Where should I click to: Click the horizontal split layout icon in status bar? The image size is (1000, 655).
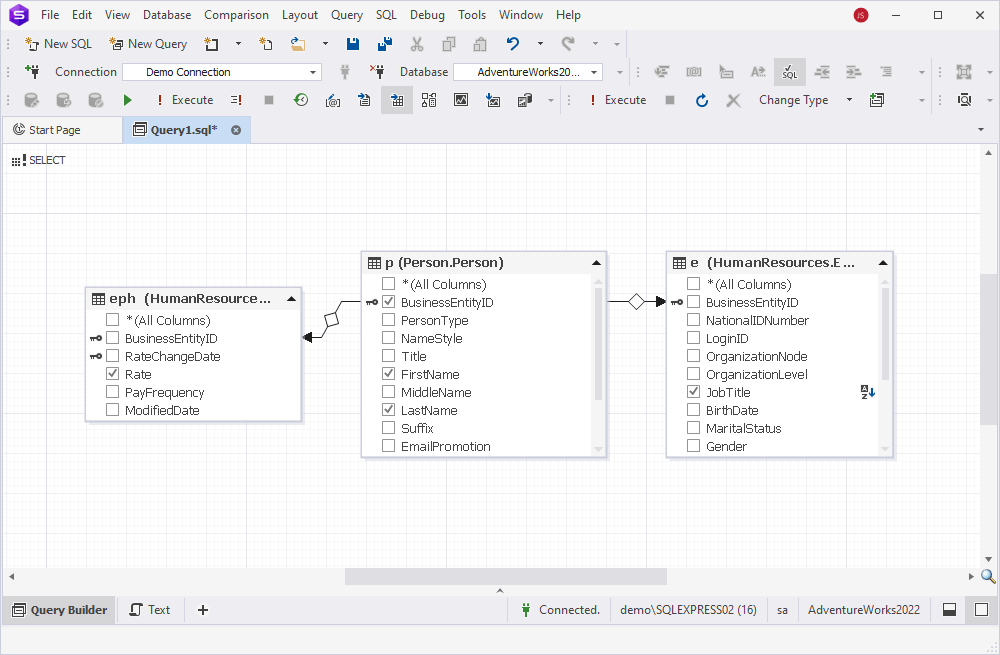point(950,610)
